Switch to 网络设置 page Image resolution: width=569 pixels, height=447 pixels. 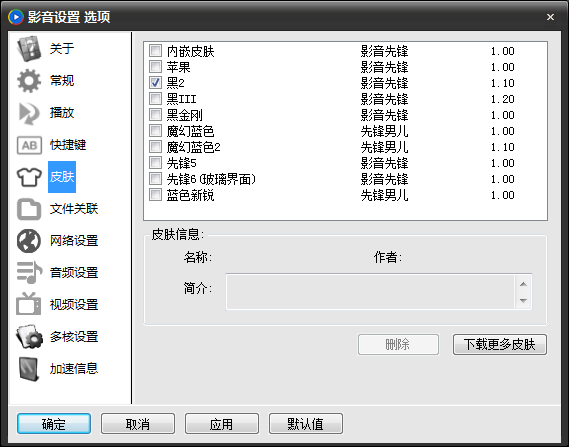[x=74, y=241]
